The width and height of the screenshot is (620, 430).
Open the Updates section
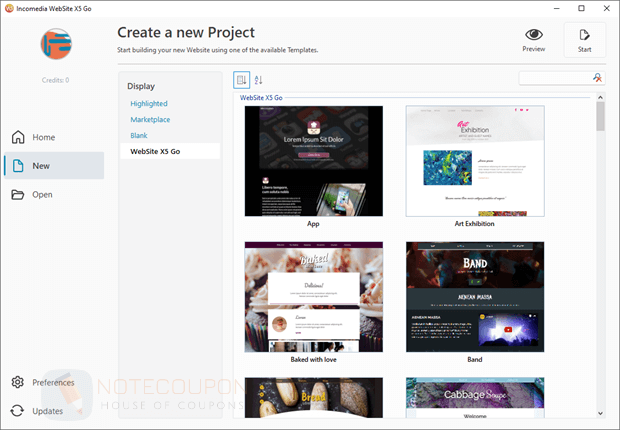[54, 411]
